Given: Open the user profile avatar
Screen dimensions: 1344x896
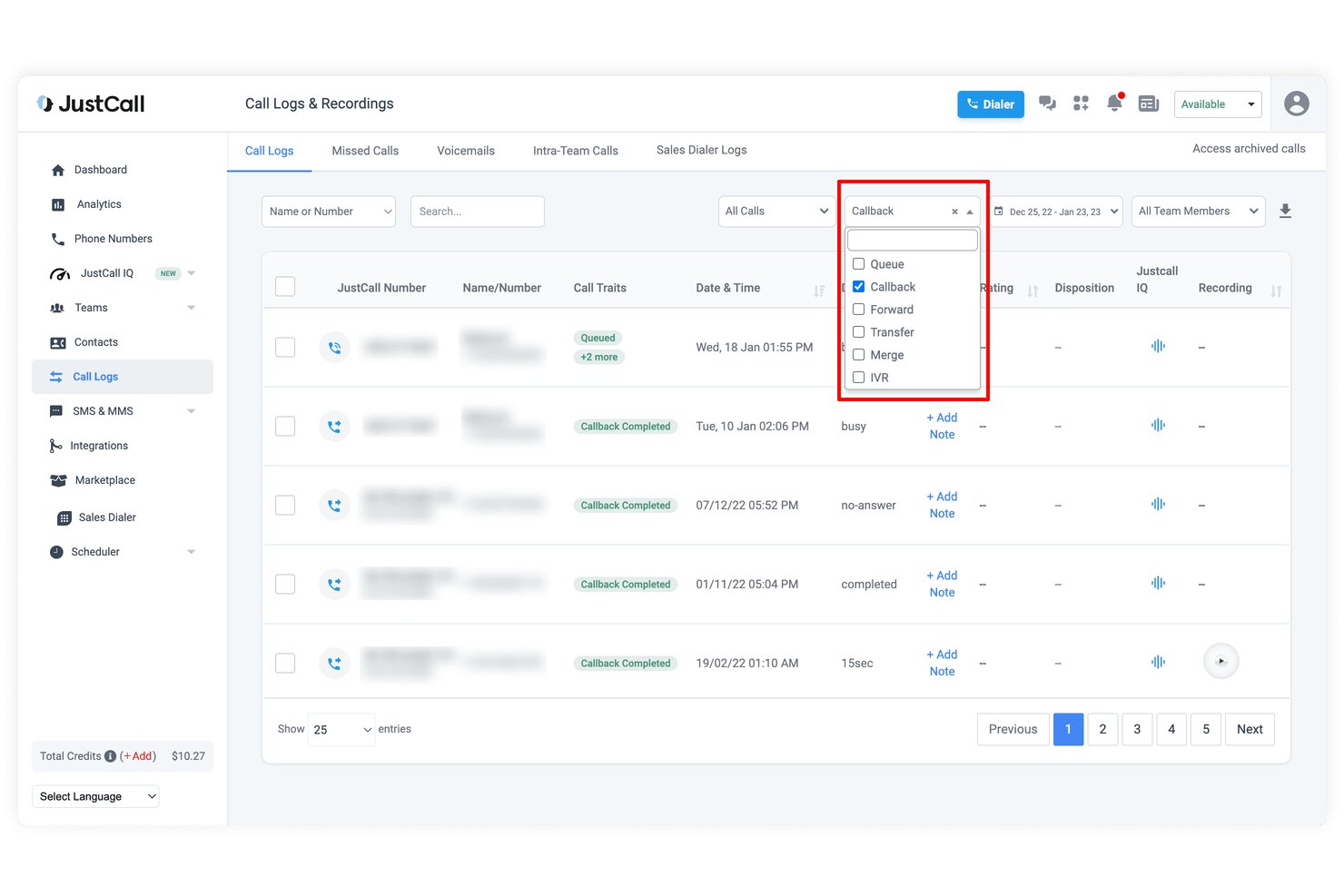Looking at the screenshot, I should (1297, 103).
